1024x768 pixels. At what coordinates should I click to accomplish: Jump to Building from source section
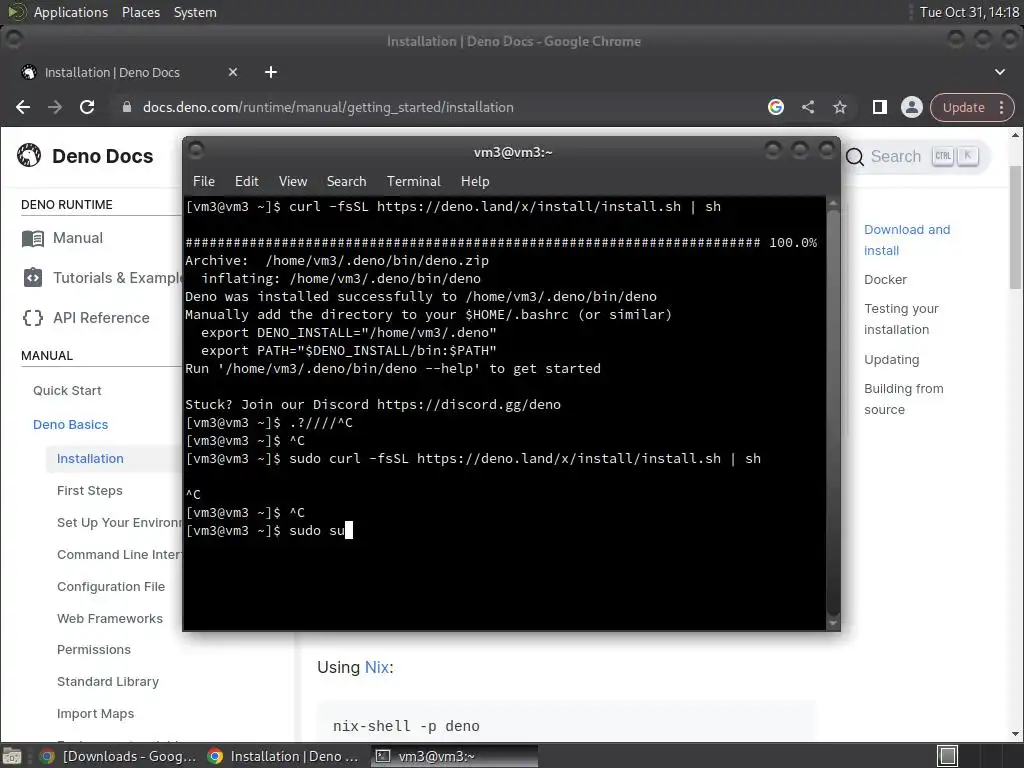pos(904,399)
